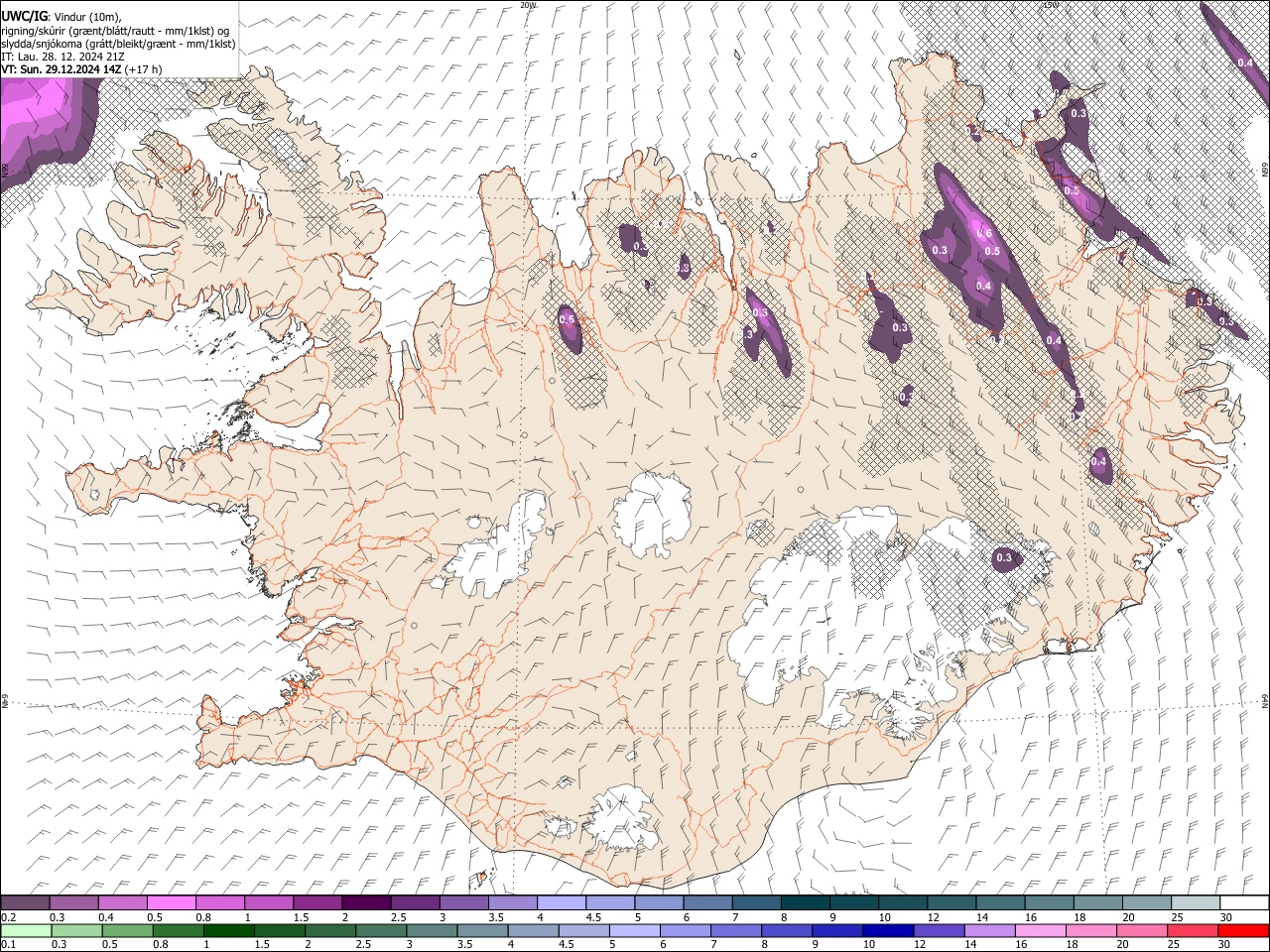
Task: Click the white 30 swatch ending the upper scale
Action: coord(1244,903)
